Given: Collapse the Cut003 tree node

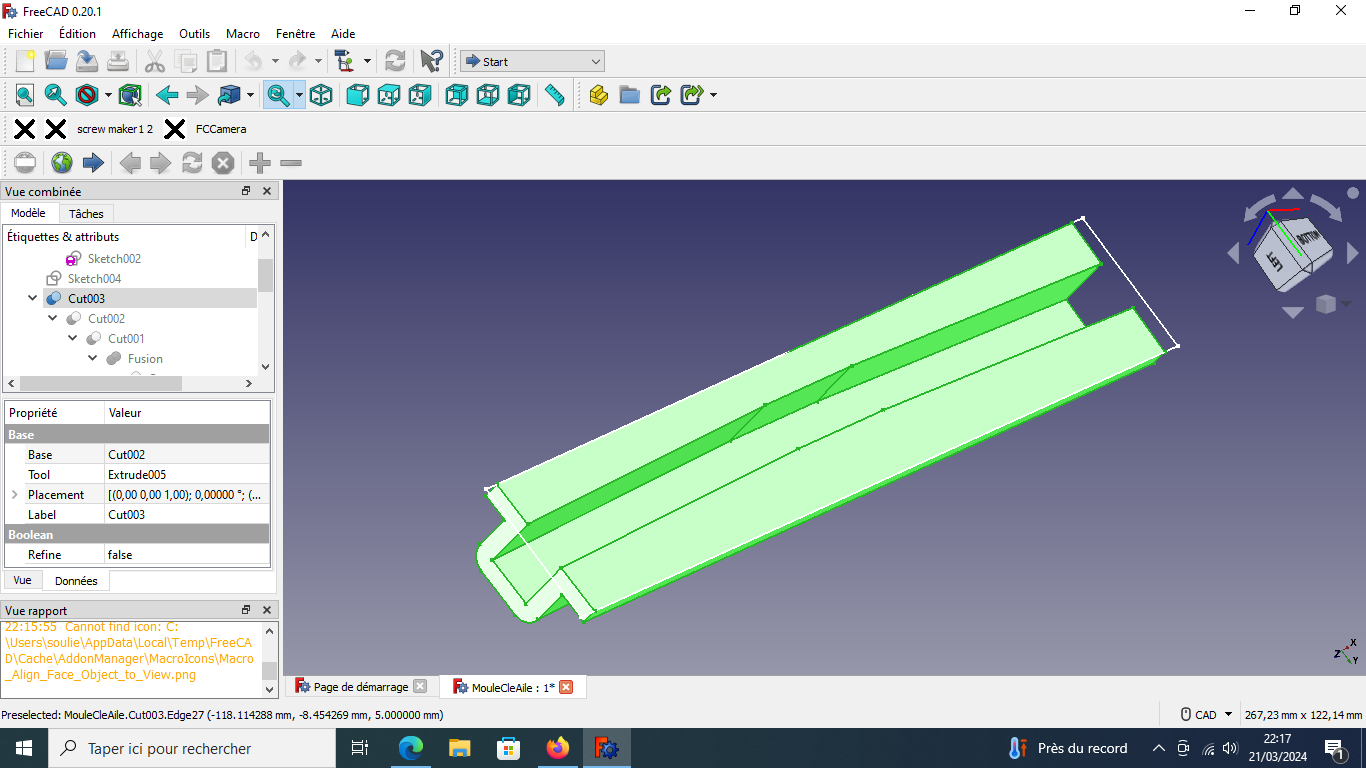Looking at the screenshot, I should click(33, 298).
